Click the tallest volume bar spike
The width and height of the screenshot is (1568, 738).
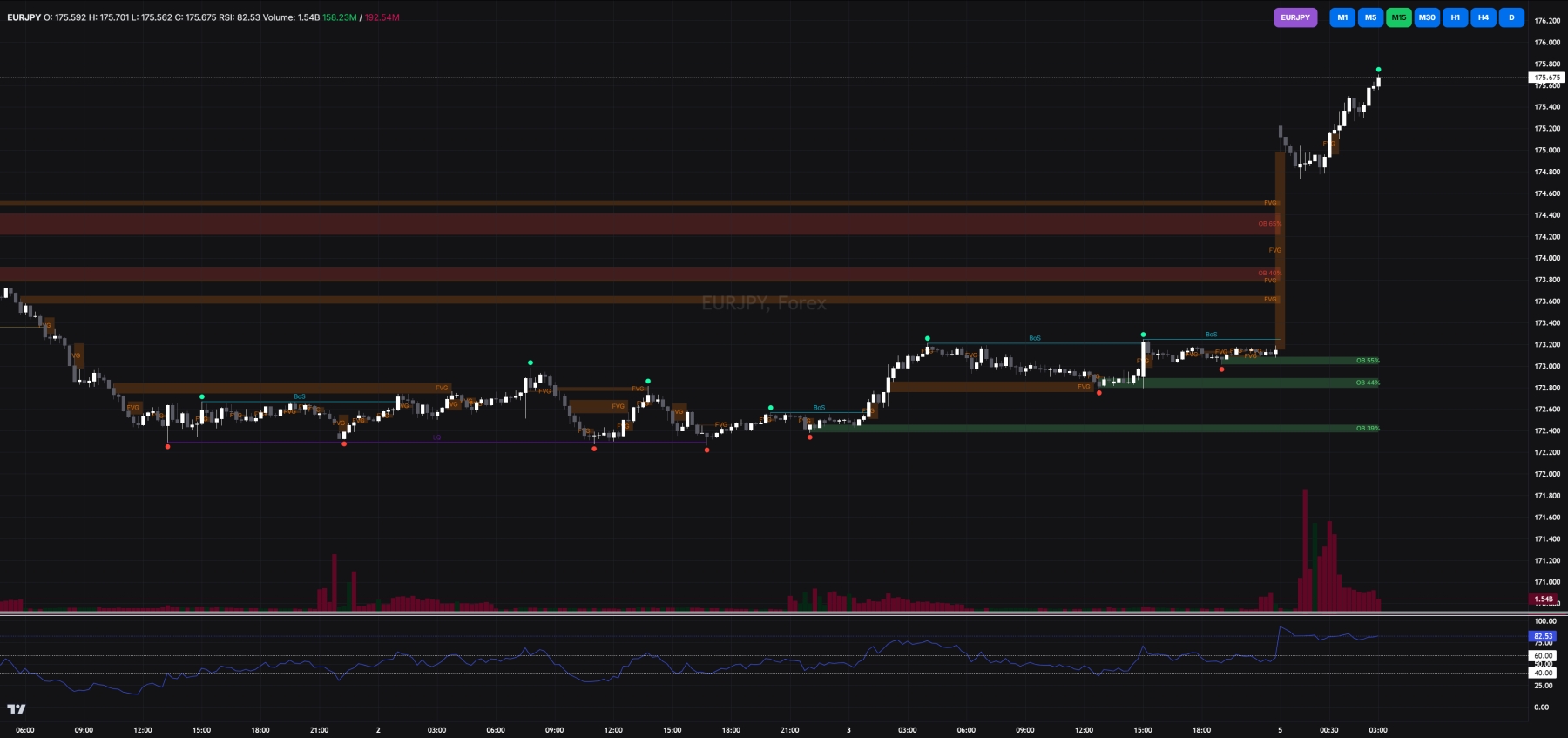pyautogui.click(x=1305, y=550)
